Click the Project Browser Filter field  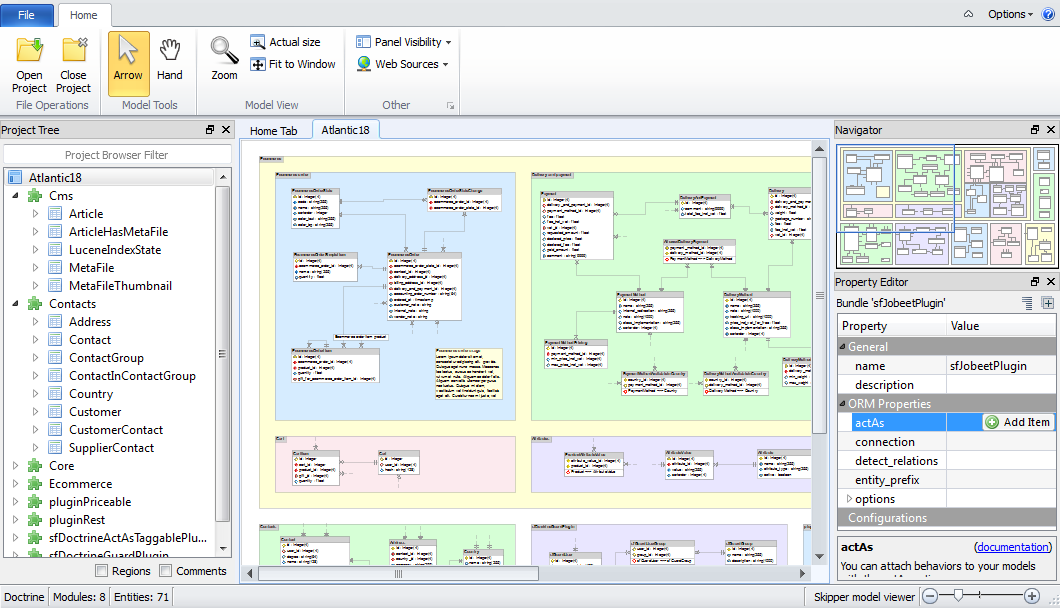[x=116, y=155]
